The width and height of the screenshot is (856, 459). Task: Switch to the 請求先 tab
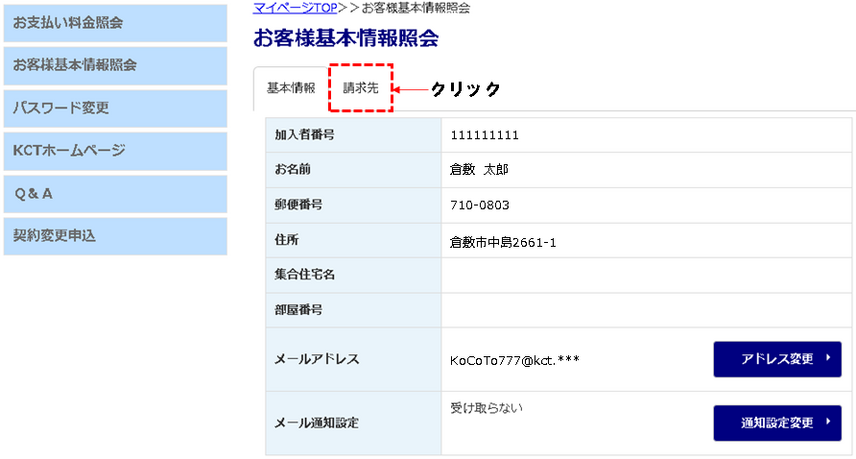(360, 88)
